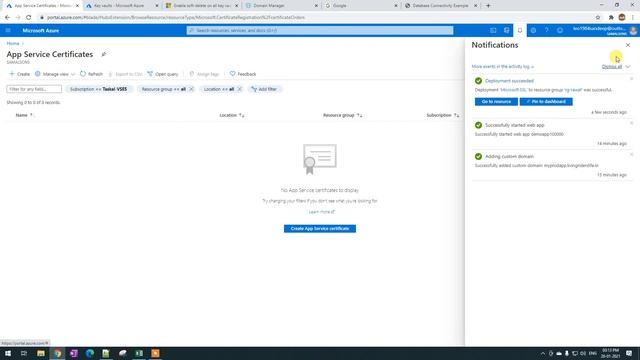Open Excel from the taskbar
This screenshot has width=640, height=360.
coord(139,353)
